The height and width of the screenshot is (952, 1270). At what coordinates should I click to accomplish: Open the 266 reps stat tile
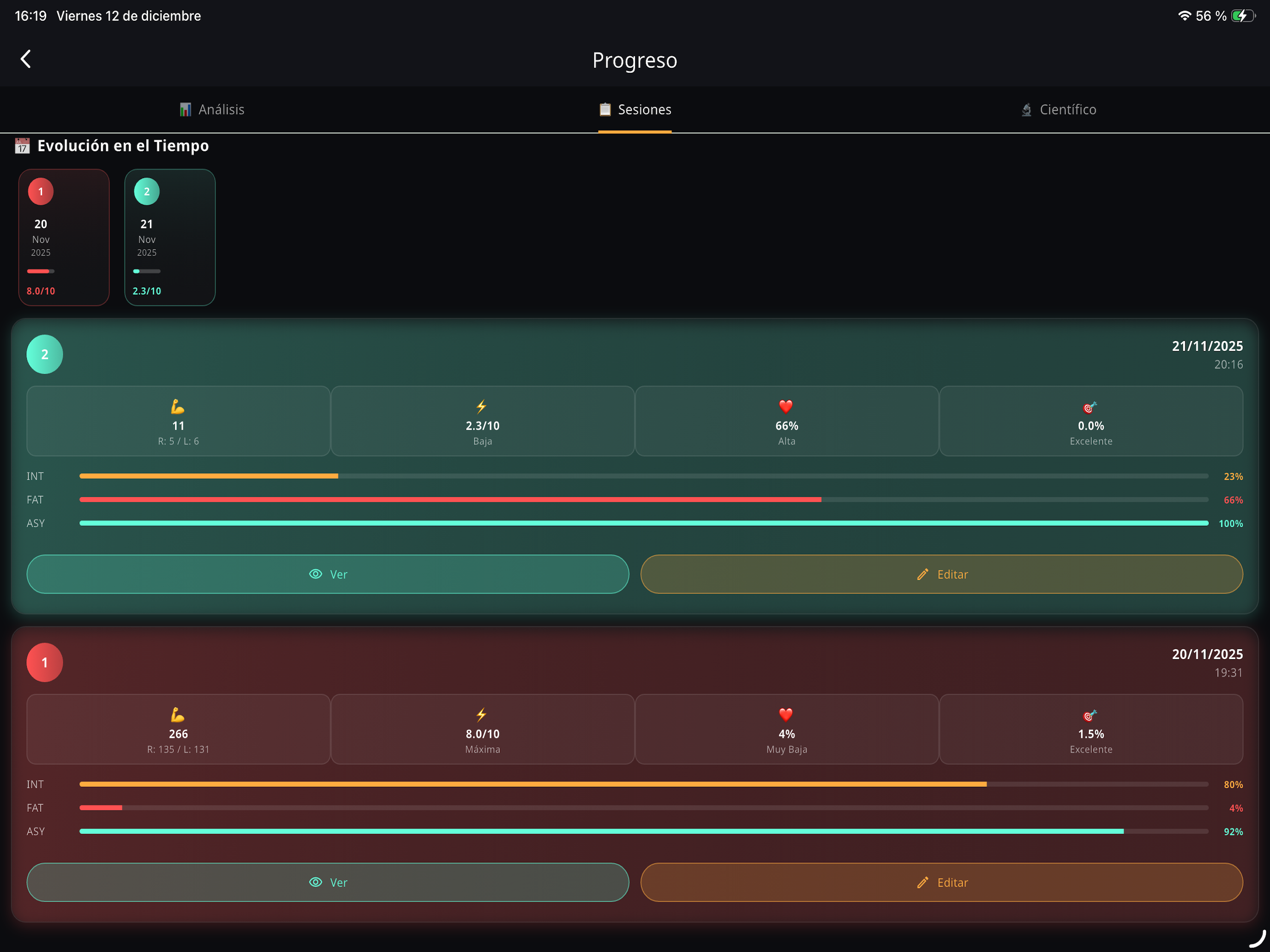pos(179,729)
